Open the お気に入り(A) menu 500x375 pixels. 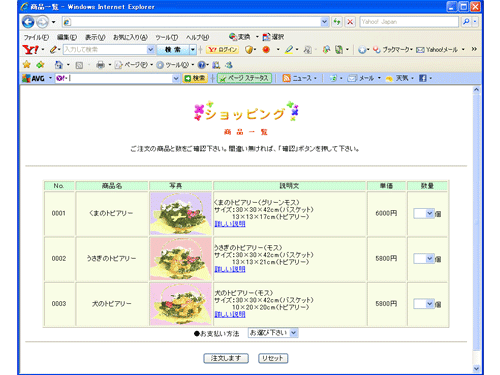(130, 37)
